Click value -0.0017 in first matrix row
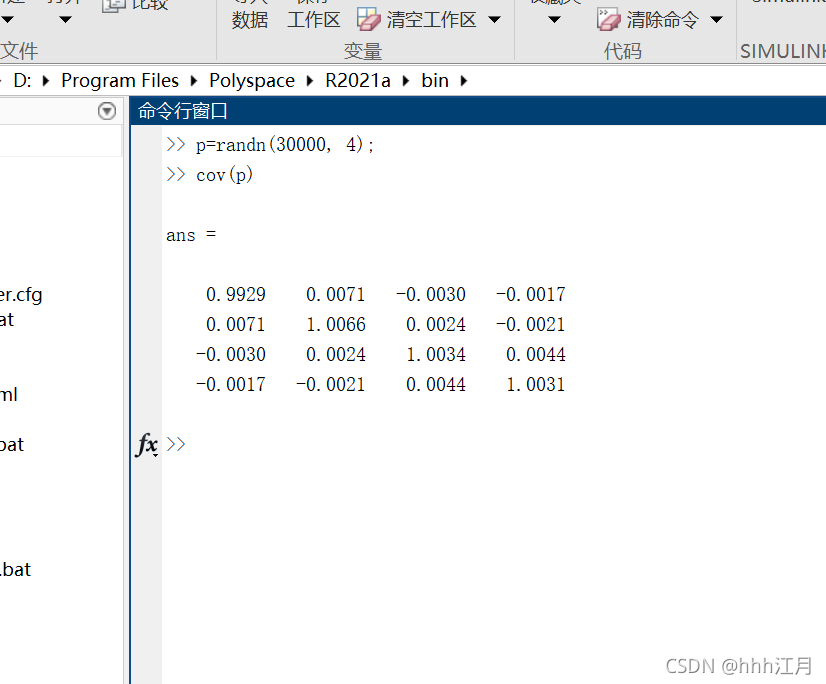Image resolution: width=826 pixels, height=684 pixels. (x=531, y=294)
